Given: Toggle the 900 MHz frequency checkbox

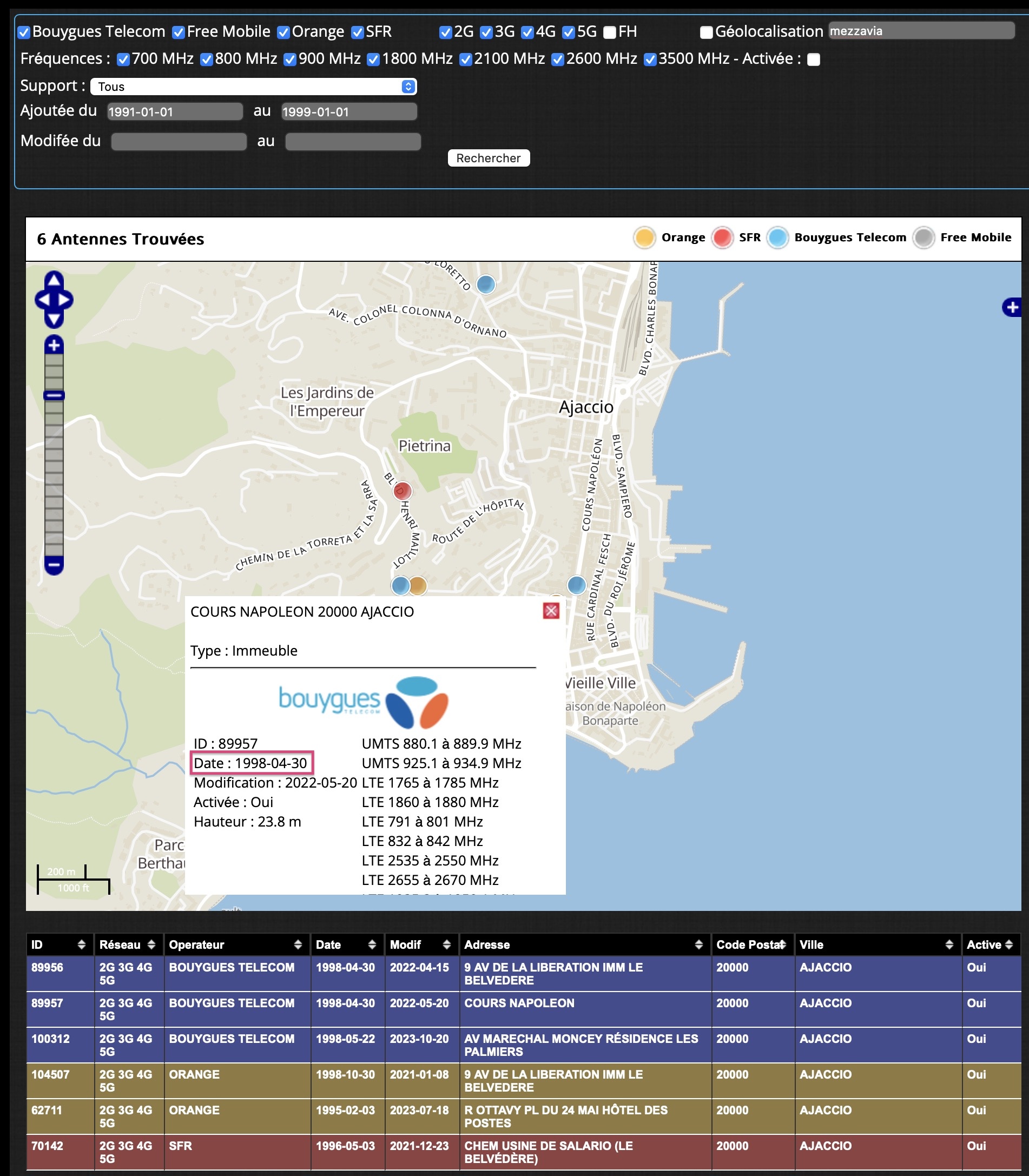Looking at the screenshot, I should (290, 59).
